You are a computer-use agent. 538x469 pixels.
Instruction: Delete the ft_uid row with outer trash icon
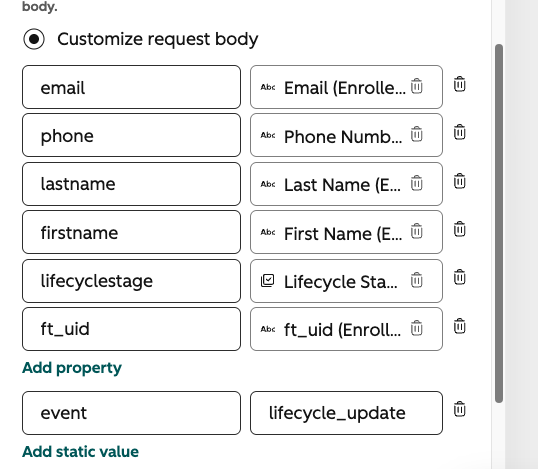point(459,326)
